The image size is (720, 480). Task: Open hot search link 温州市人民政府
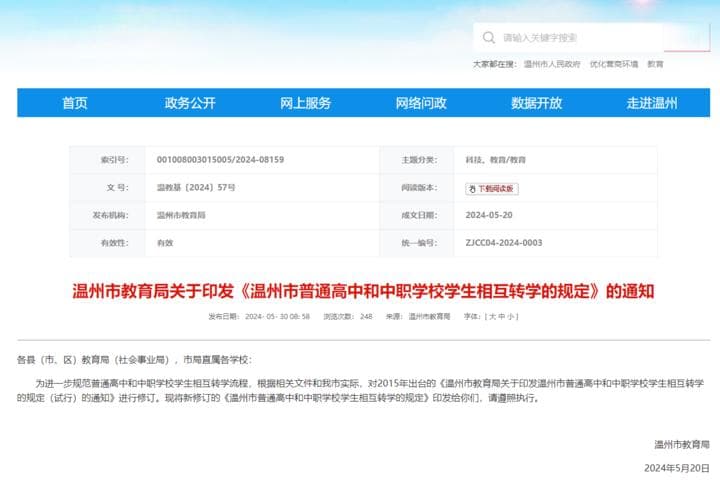552,64
